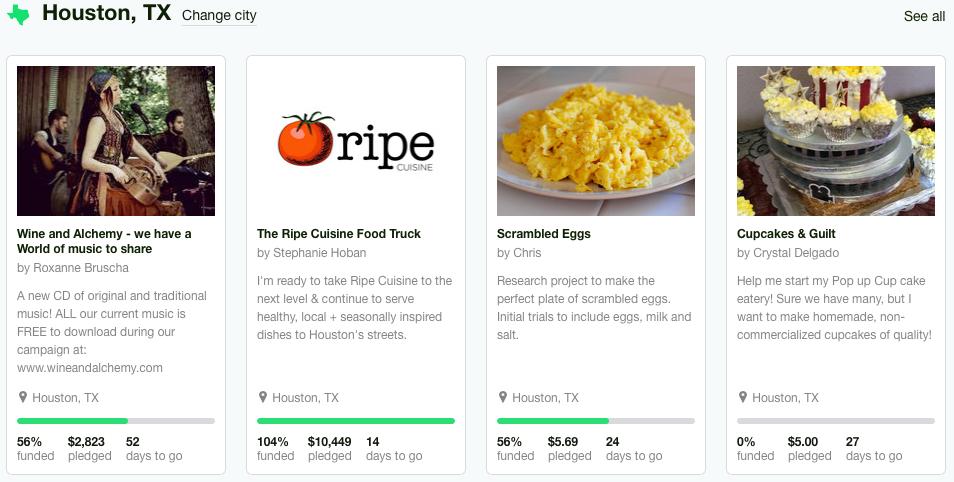Click the Wine and Alchemy funding progress bar
The image size is (954, 482).
pos(116,421)
